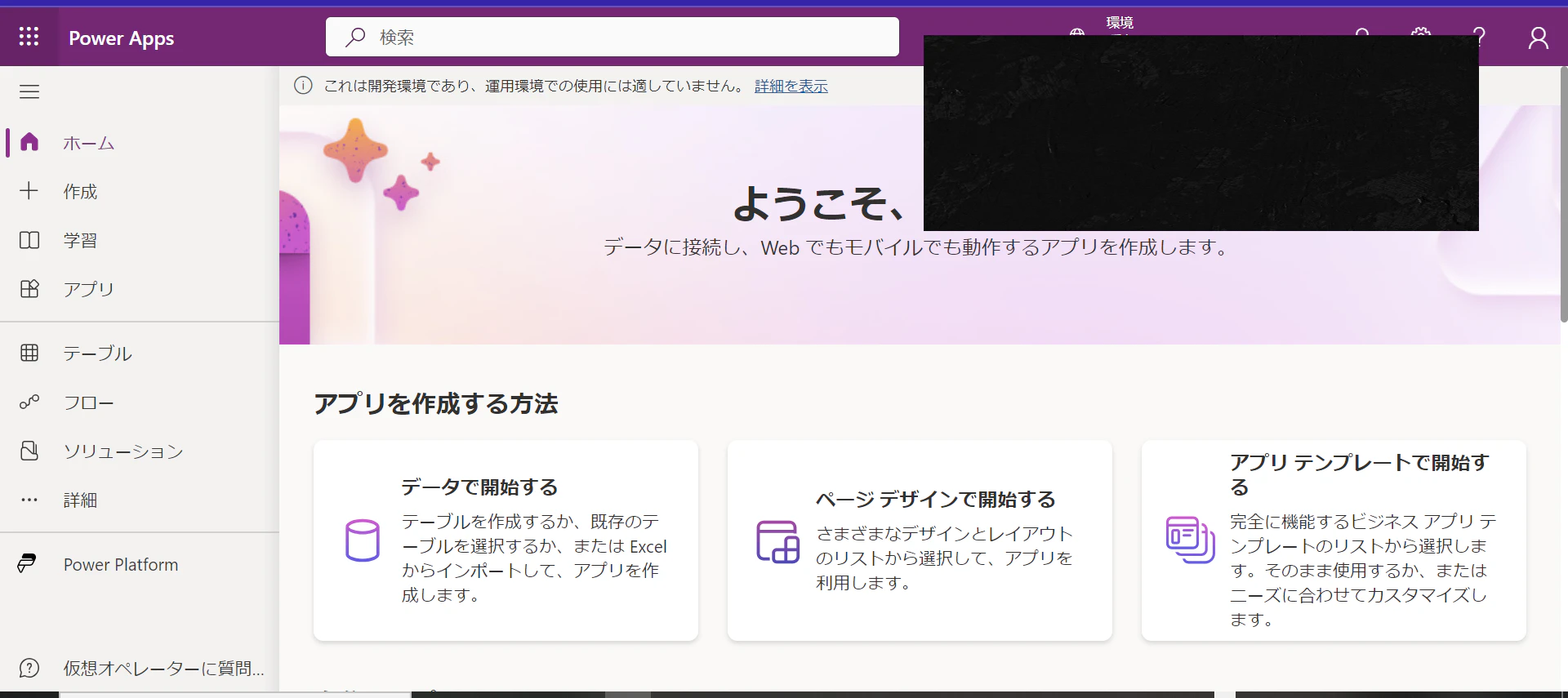1568x698 pixels.
Task: Click the search magnifier icon
Action: click(354, 37)
